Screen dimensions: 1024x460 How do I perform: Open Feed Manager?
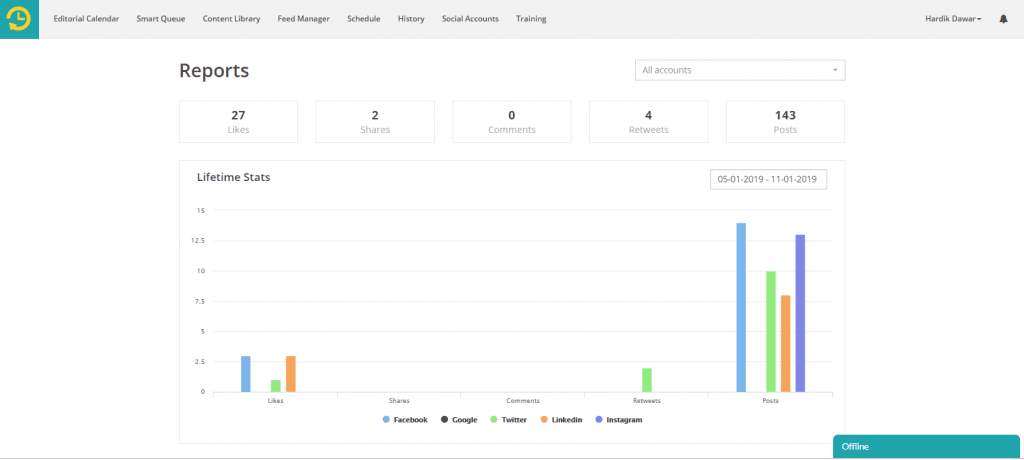pos(304,19)
